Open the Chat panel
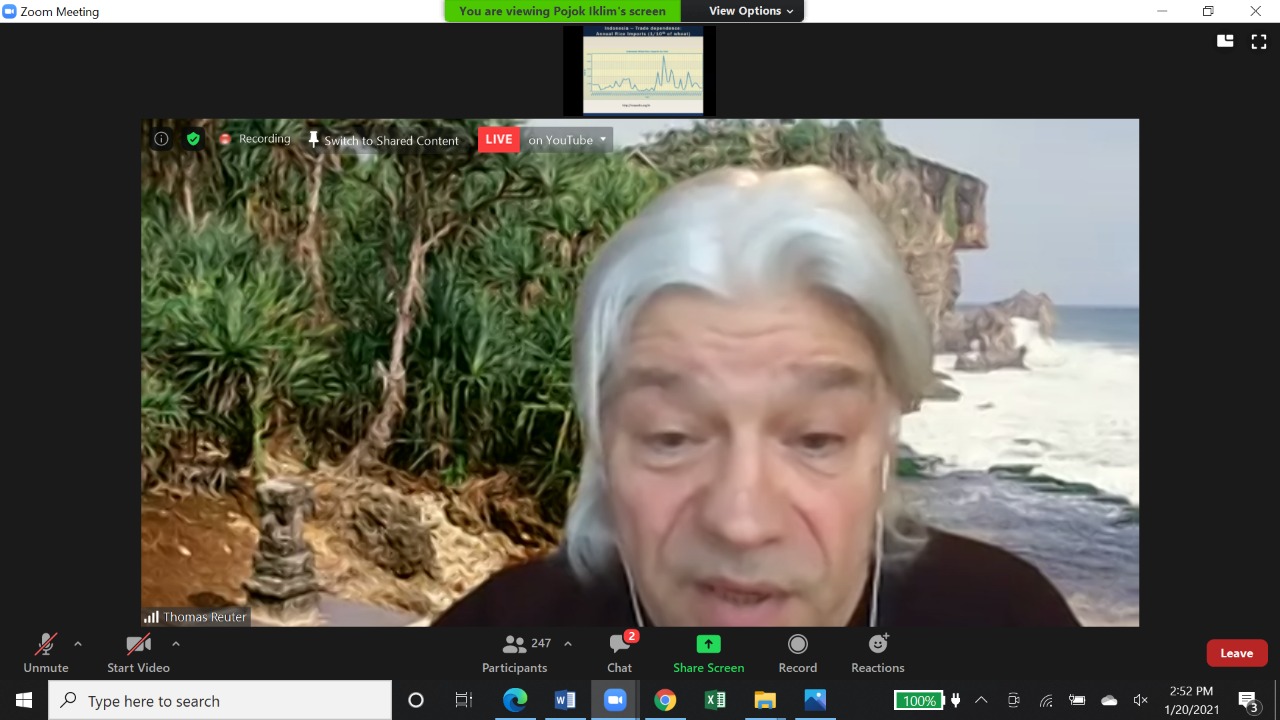1280x720 pixels. point(619,653)
